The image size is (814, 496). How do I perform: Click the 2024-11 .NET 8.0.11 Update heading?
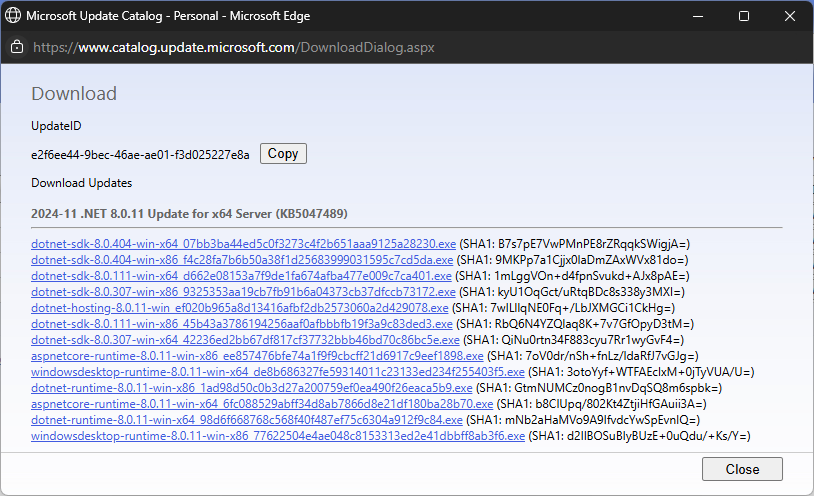pyautogui.click(x=189, y=213)
